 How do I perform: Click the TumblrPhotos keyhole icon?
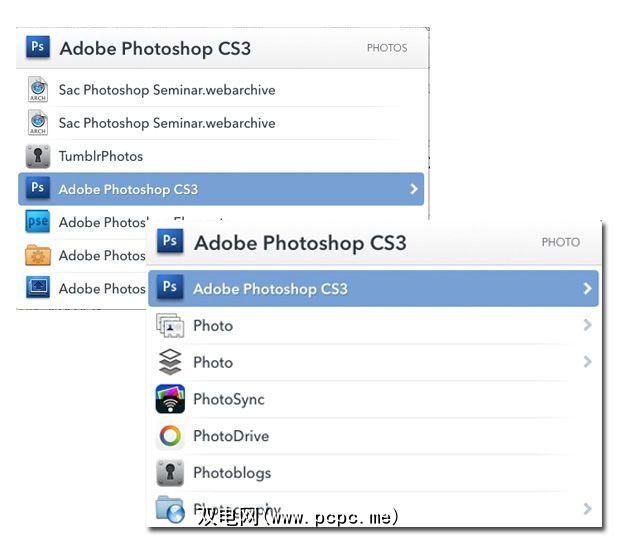(38, 156)
